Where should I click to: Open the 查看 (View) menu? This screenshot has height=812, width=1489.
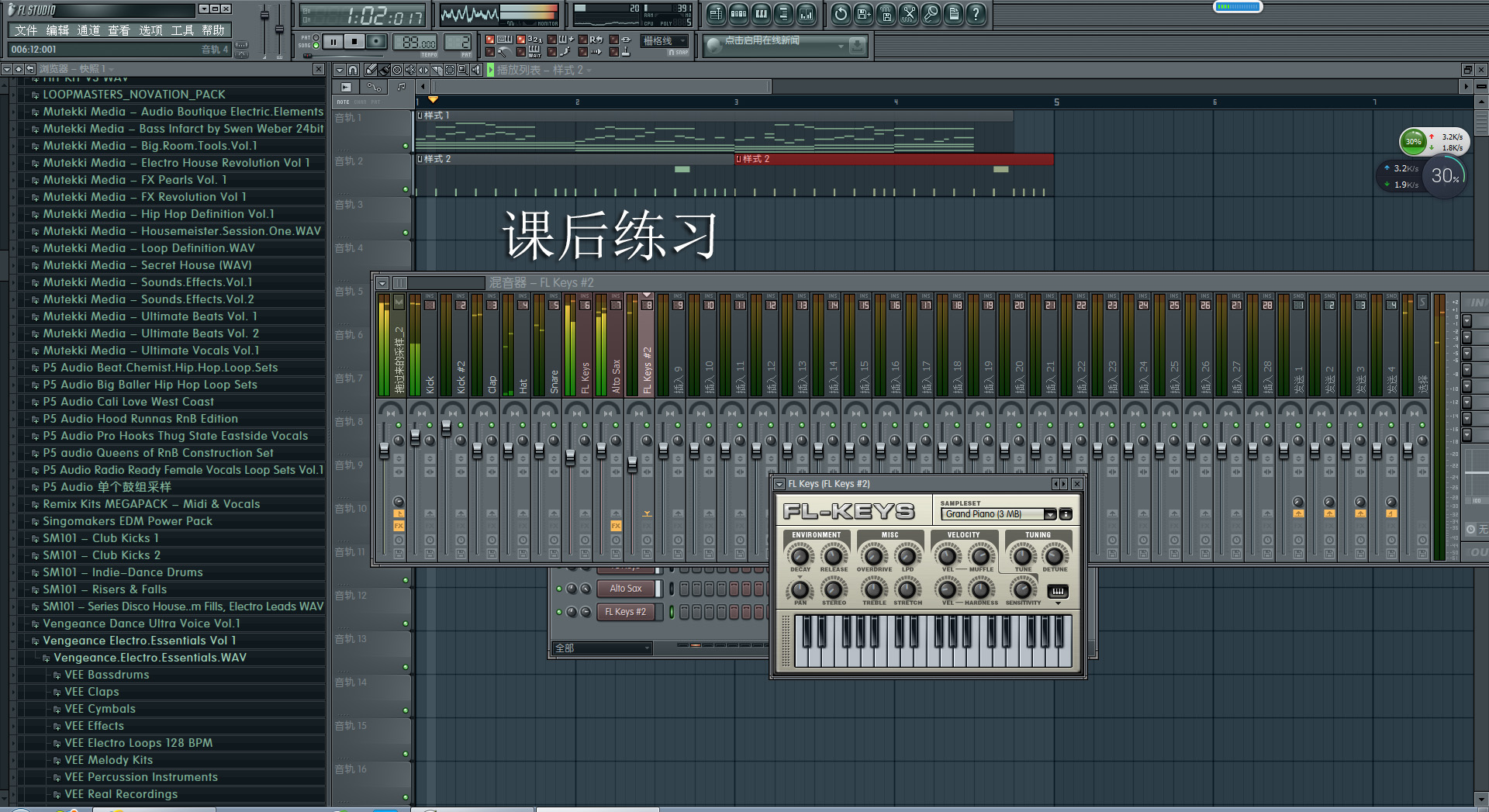[119, 30]
